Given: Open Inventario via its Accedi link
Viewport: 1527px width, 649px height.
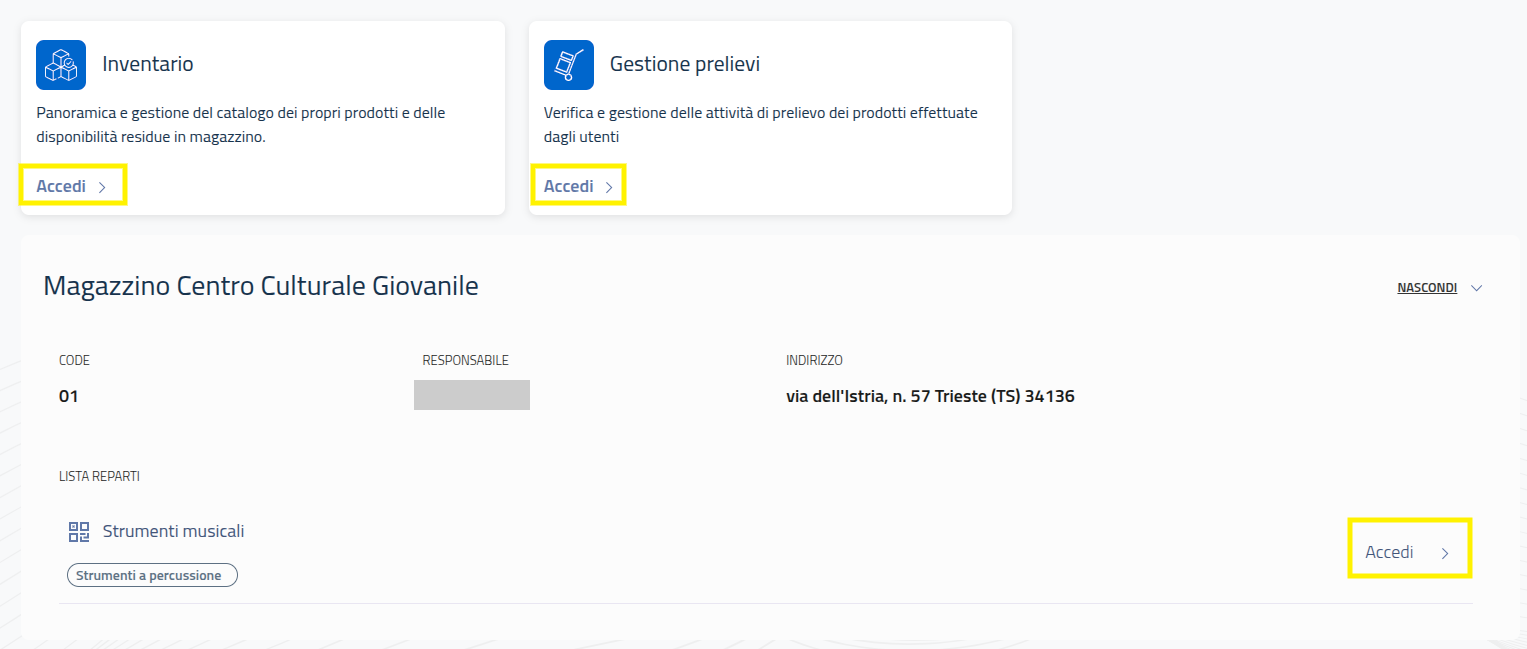Looking at the screenshot, I should [61, 186].
